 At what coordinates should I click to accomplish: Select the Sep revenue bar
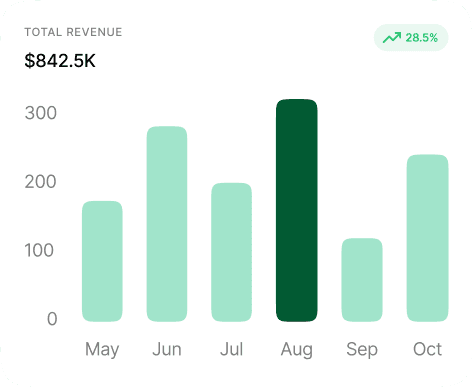point(362,280)
